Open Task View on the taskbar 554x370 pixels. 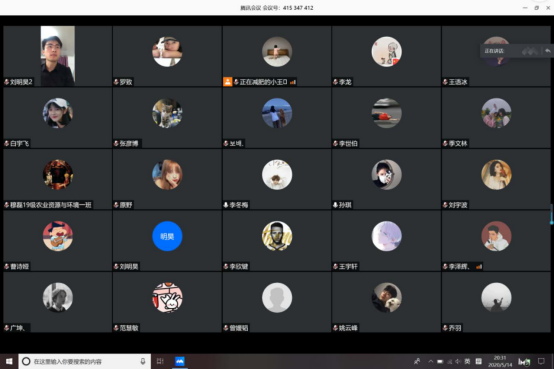click(x=160, y=361)
